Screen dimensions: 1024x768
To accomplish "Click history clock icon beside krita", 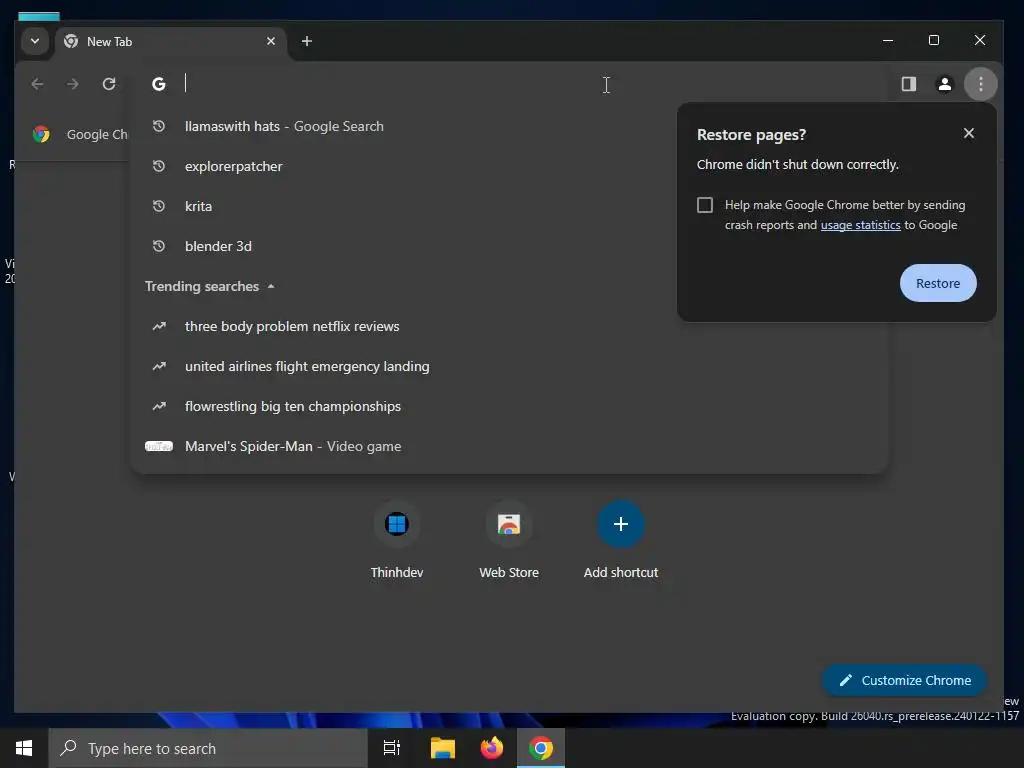I will tap(159, 206).
